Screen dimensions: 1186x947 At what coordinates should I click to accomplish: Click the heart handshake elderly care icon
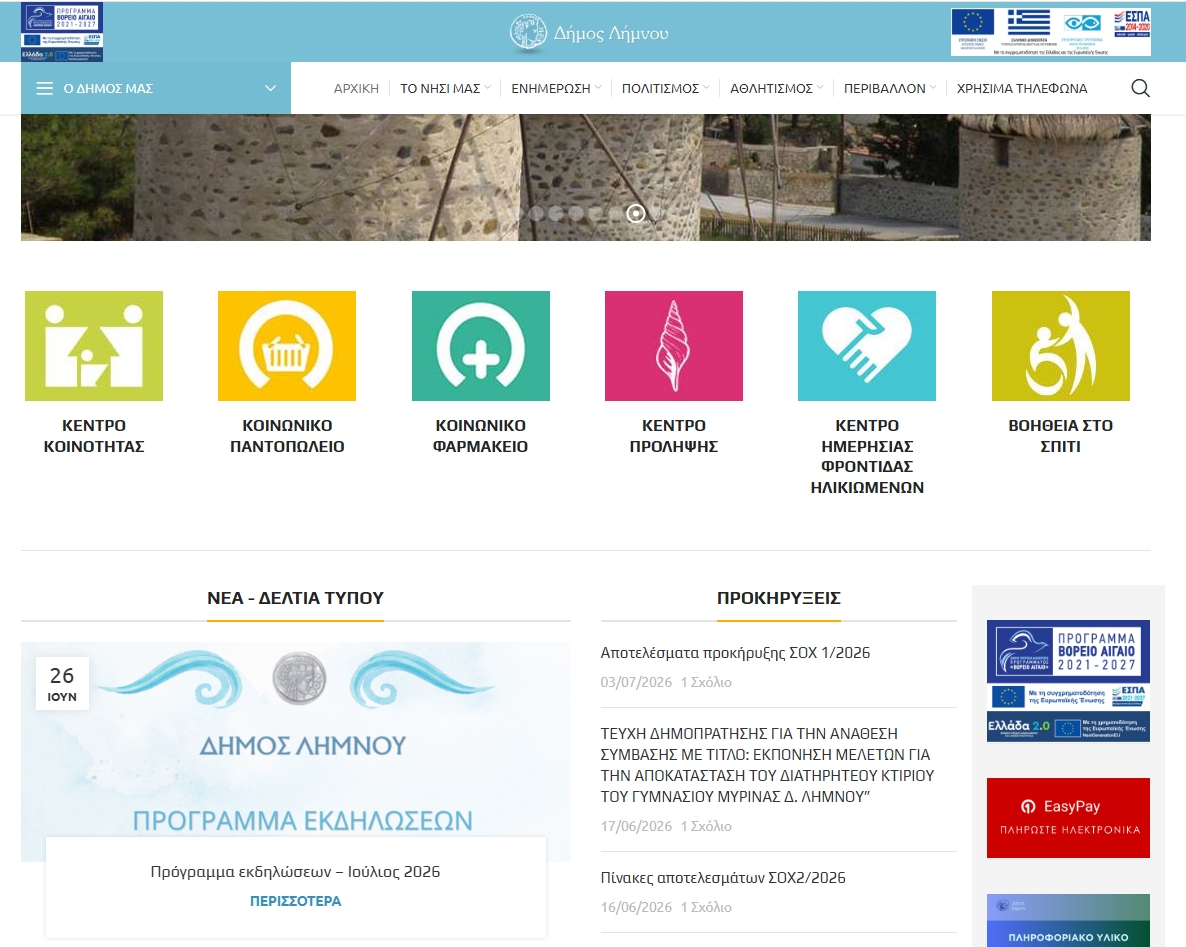(867, 346)
